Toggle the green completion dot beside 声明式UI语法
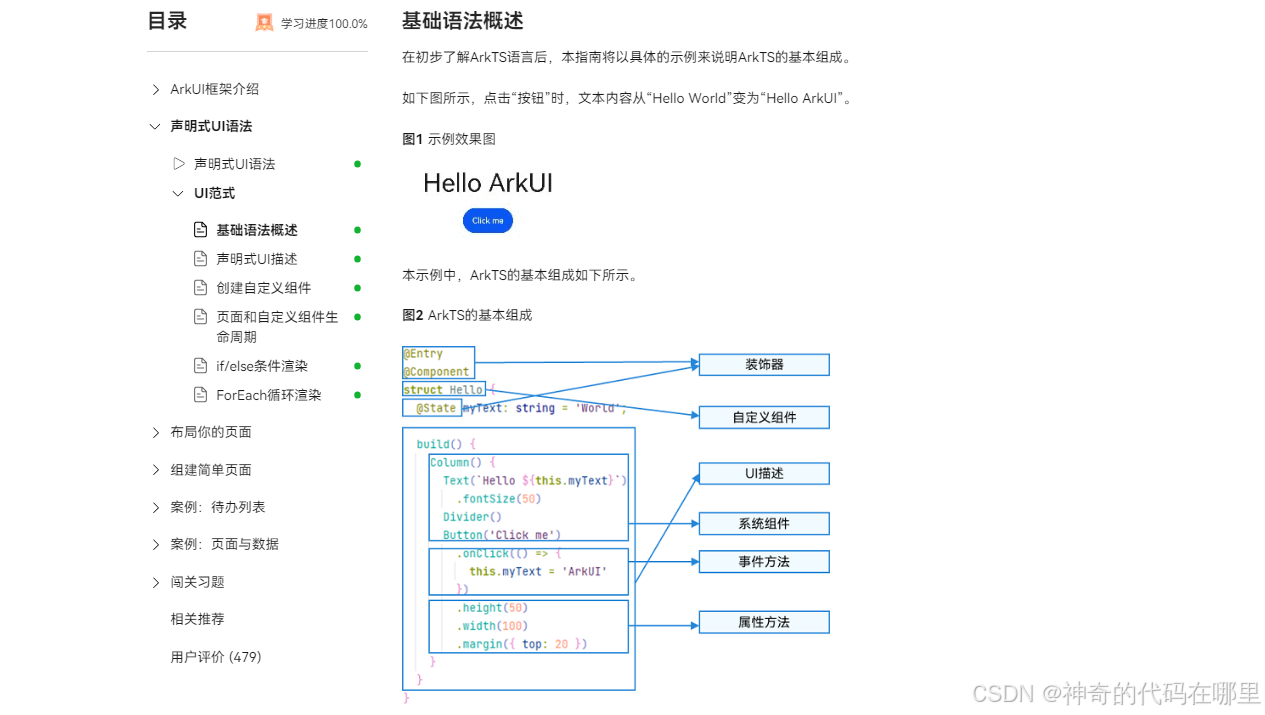The height and width of the screenshot is (715, 1265). pos(357,163)
